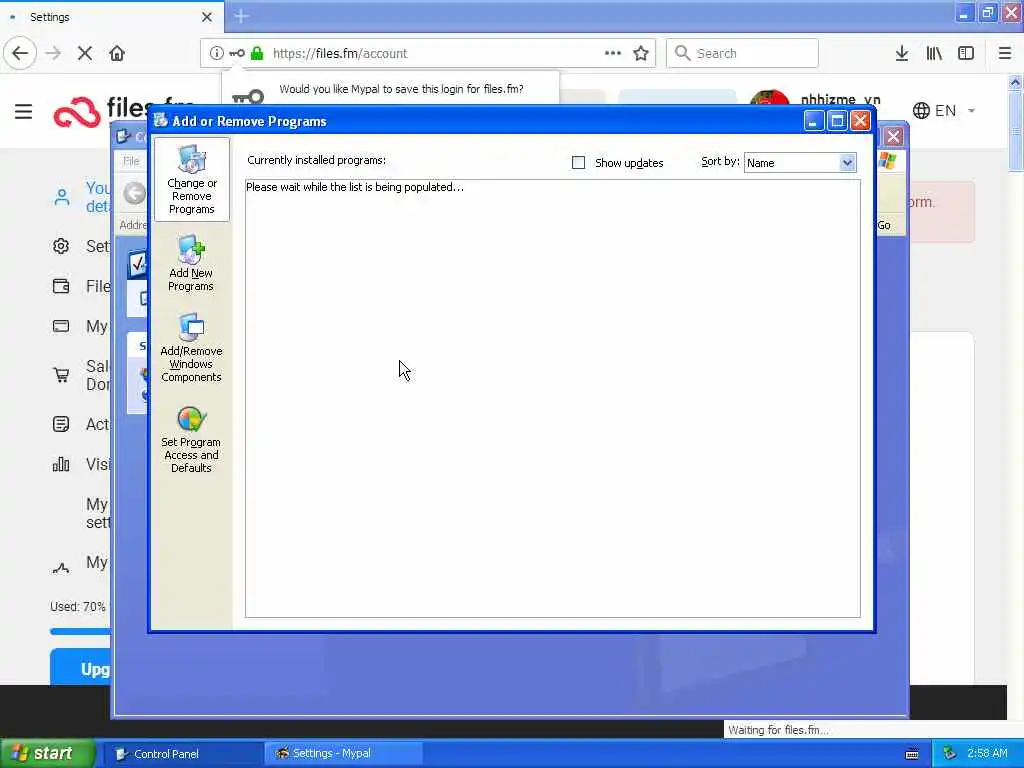Open a new browser tab
The height and width of the screenshot is (768, 1024).
pyautogui.click(x=241, y=16)
